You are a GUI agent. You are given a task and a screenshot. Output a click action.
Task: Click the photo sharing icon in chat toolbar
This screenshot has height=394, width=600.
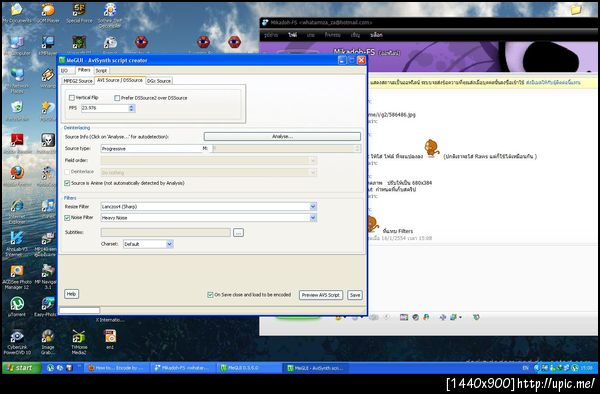click(404, 317)
